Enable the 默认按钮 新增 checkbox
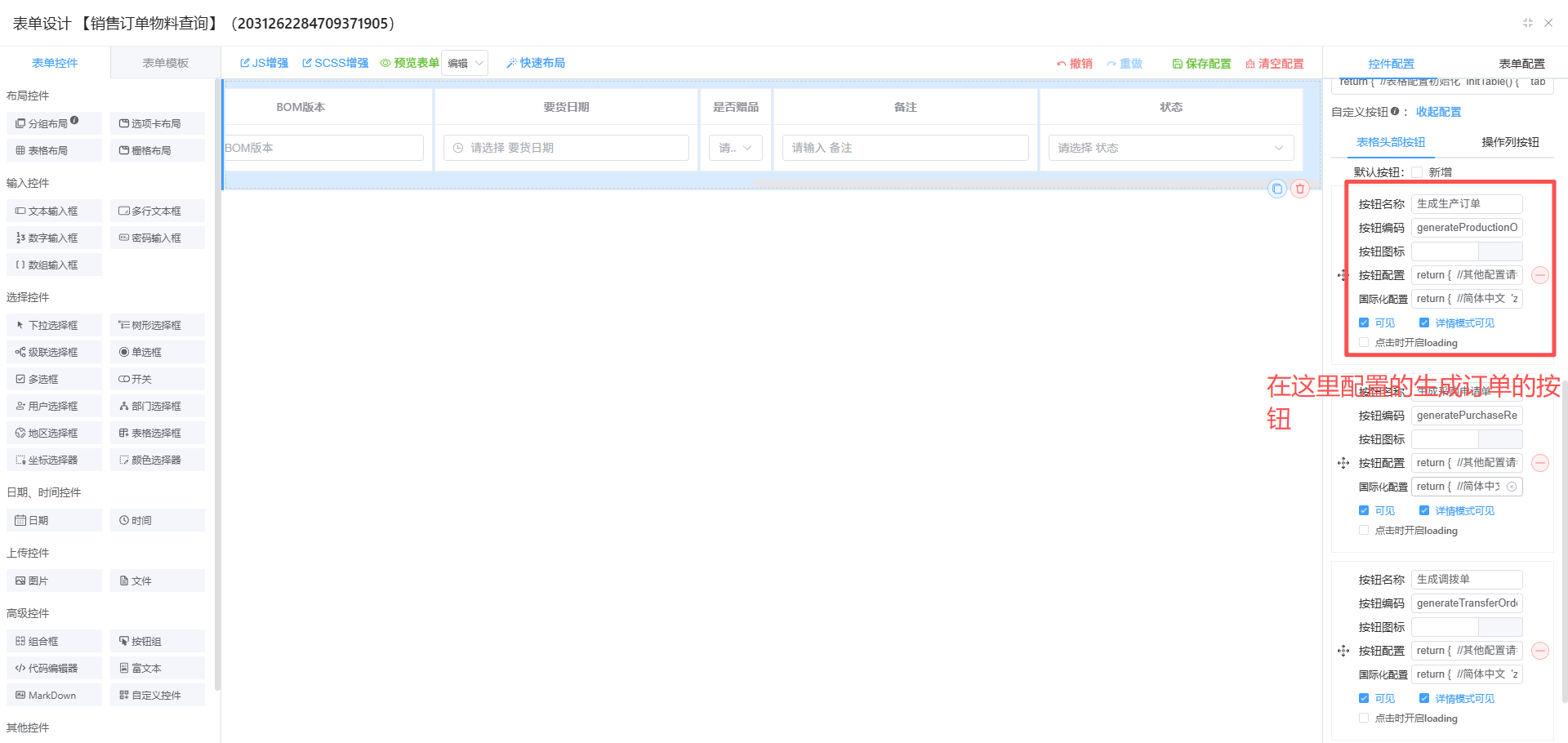Viewport: 1568px width, 743px height. tap(1417, 172)
